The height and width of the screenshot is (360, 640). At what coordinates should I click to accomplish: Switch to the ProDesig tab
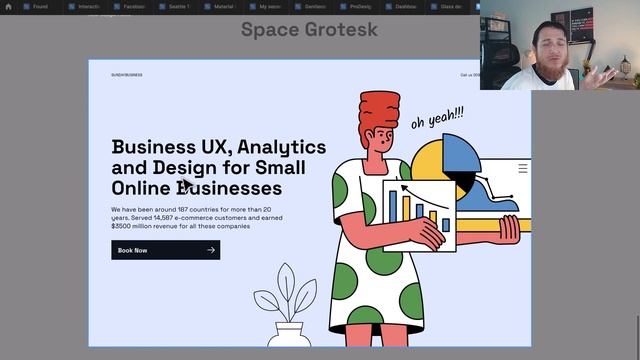coord(356,7)
